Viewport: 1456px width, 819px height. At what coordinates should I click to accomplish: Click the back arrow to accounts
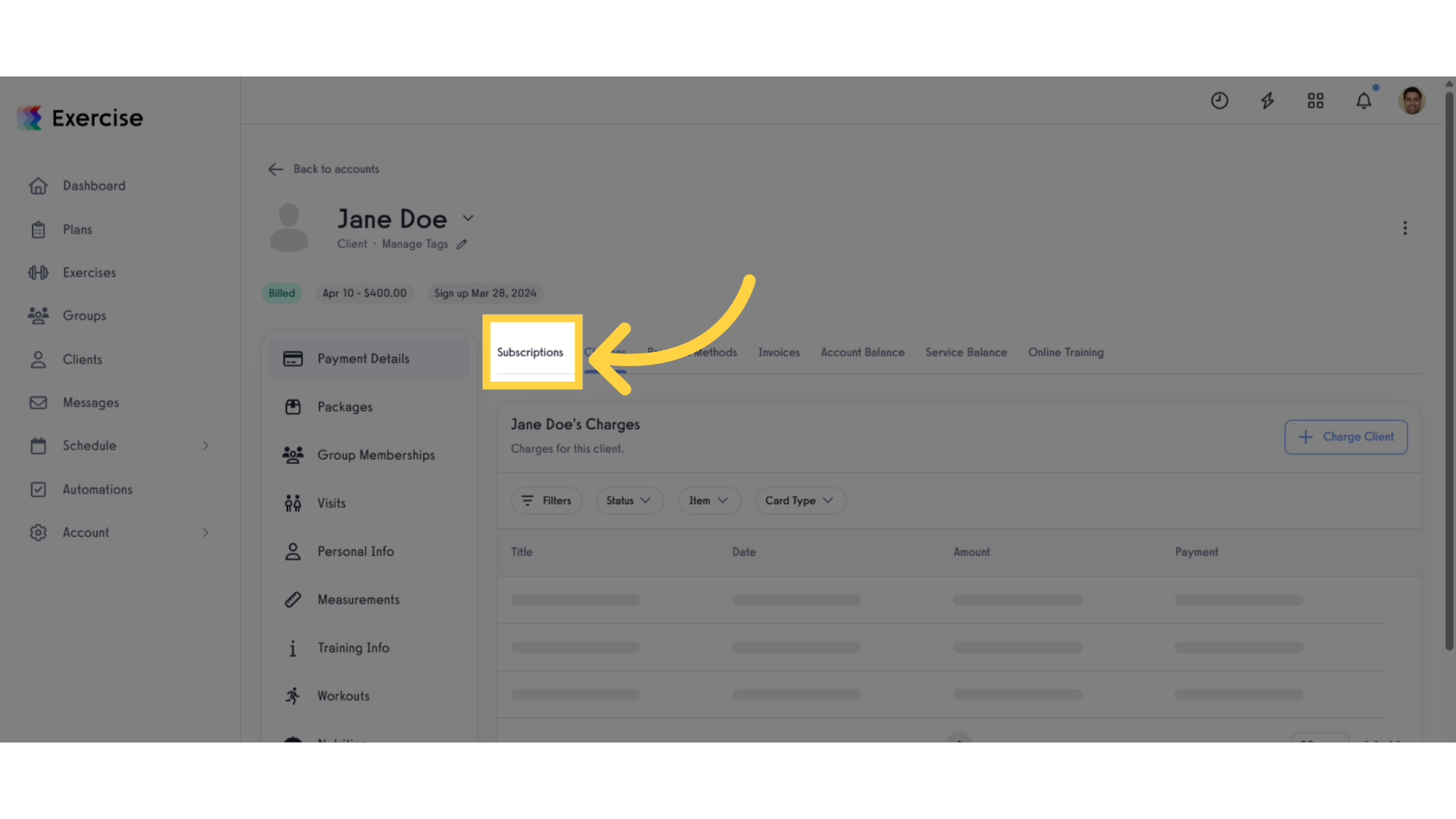coord(275,169)
